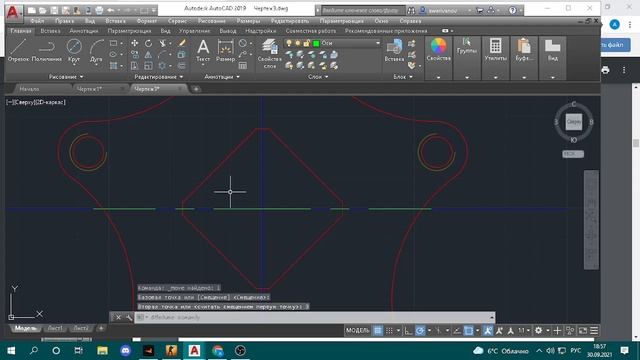Toggle polar tracking in the status bar
This screenshot has height=360, width=640.
(x=420, y=330)
